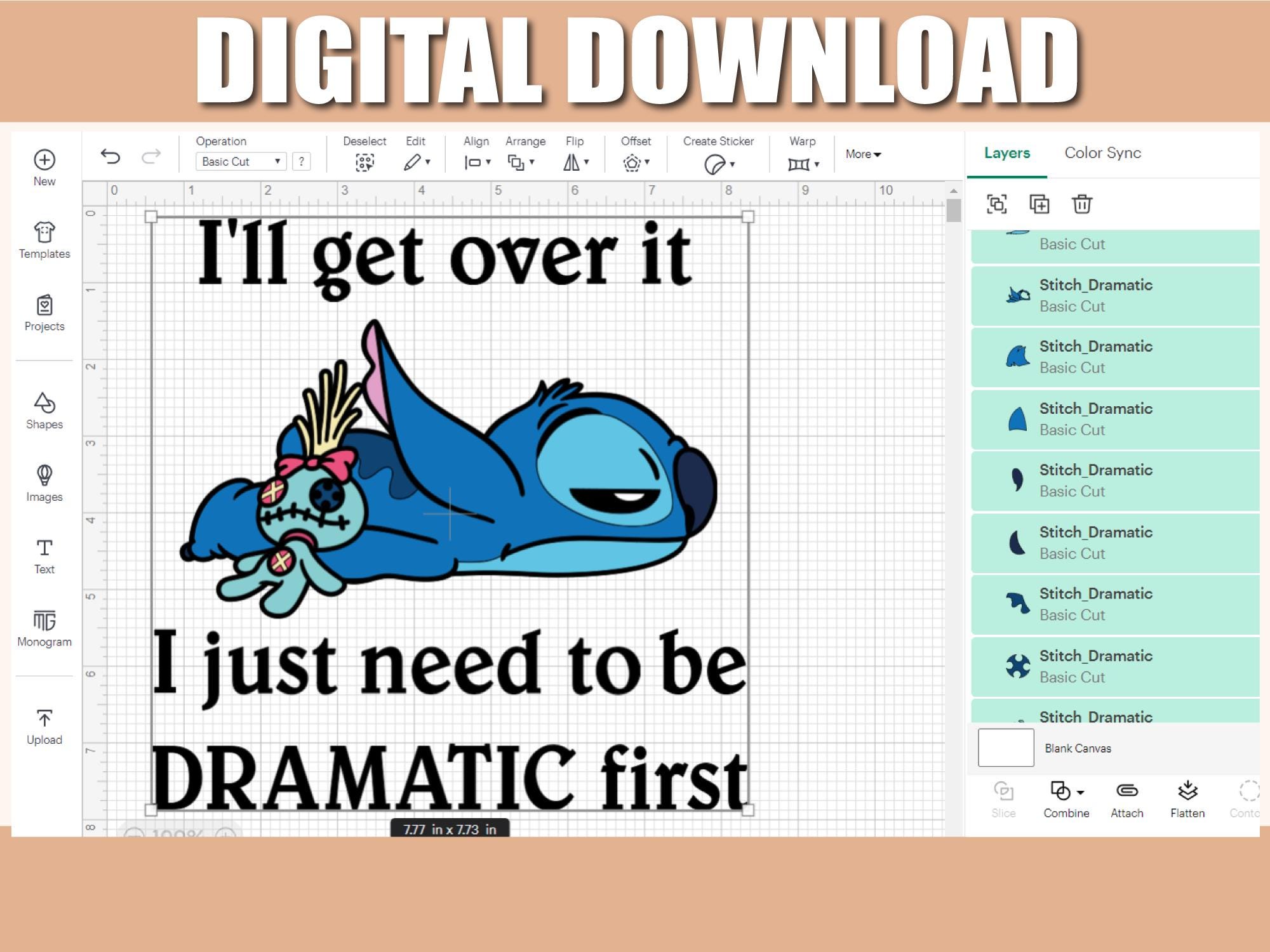1270x952 pixels.
Task: Delete layer using the trash icon
Action: [x=1082, y=204]
